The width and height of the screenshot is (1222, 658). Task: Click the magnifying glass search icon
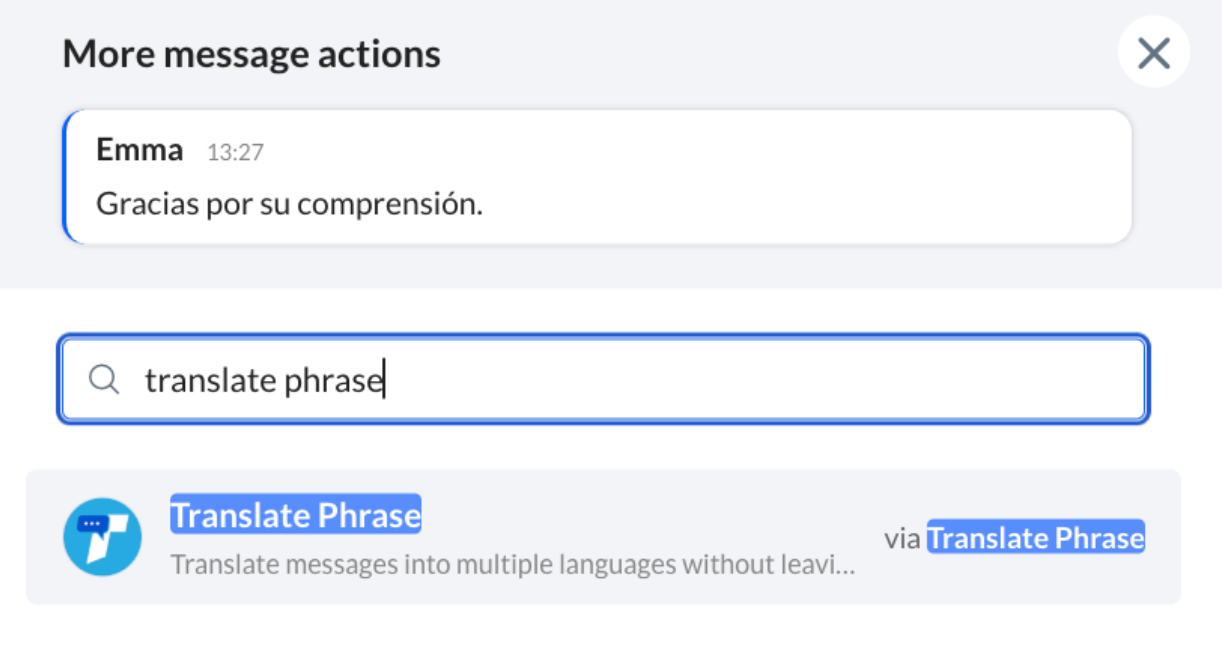tap(104, 379)
